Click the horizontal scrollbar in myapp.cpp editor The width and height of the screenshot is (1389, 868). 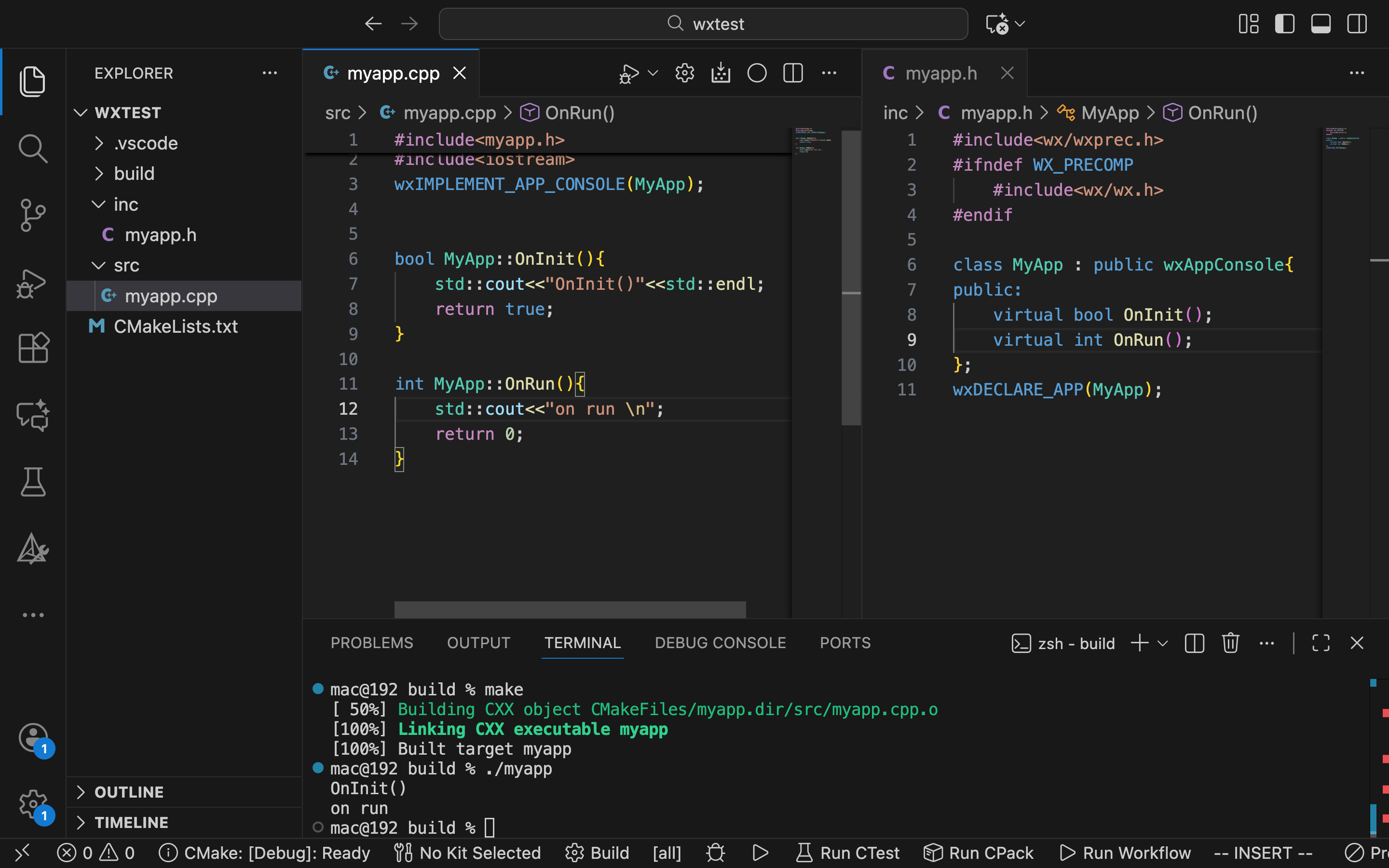tap(570, 609)
